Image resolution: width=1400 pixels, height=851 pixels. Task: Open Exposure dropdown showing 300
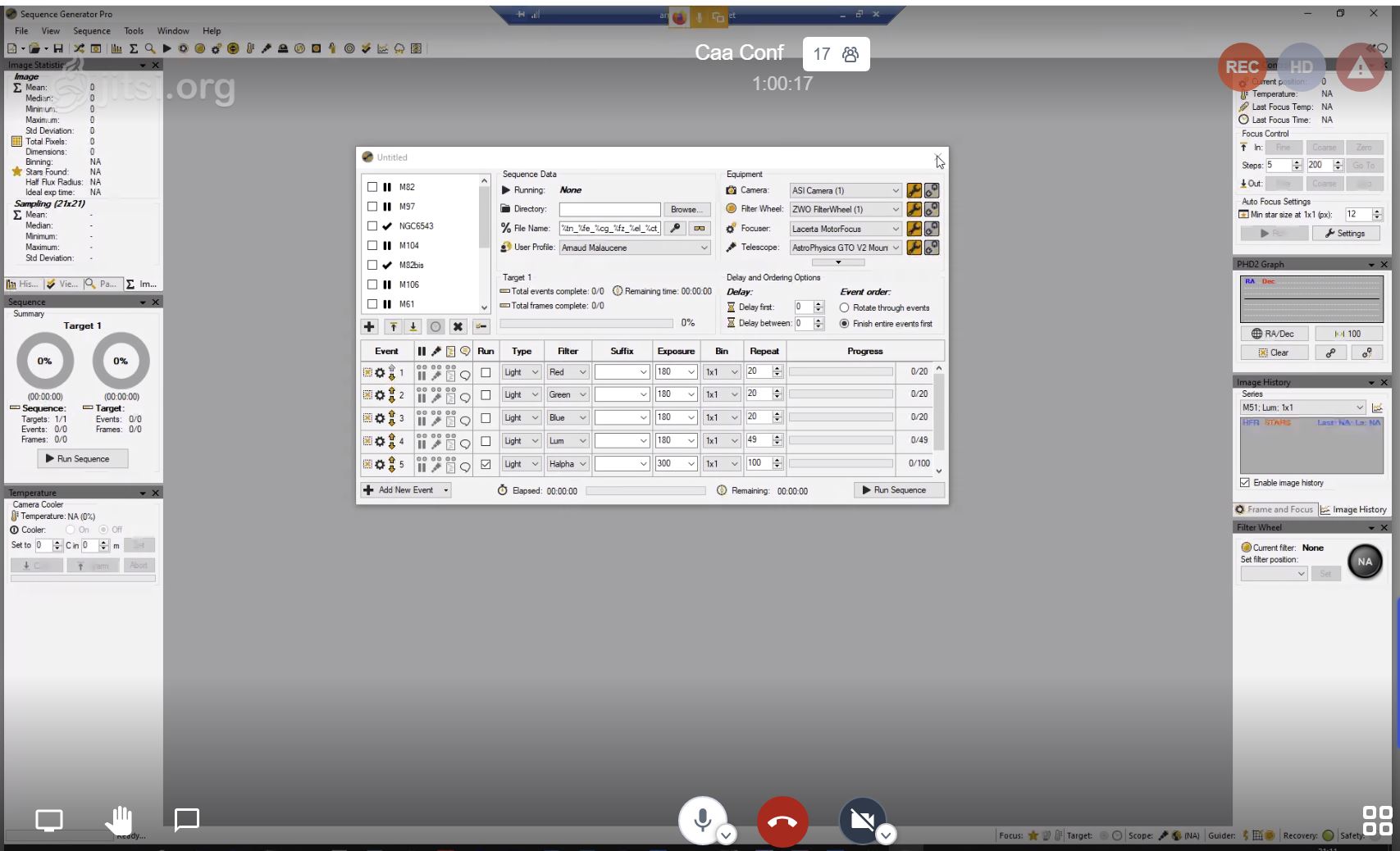[x=676, y=464]
